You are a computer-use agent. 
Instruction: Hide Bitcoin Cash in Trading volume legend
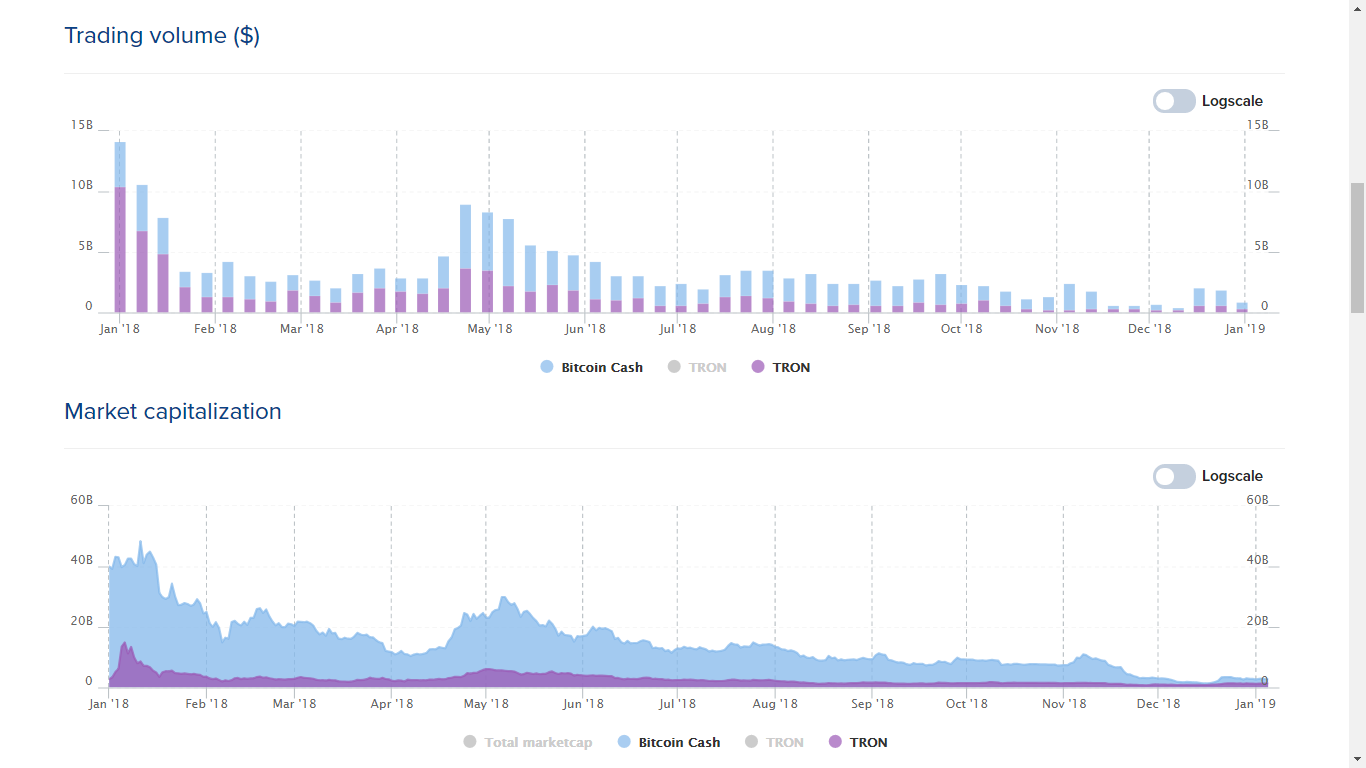click(x=601, y=367)
